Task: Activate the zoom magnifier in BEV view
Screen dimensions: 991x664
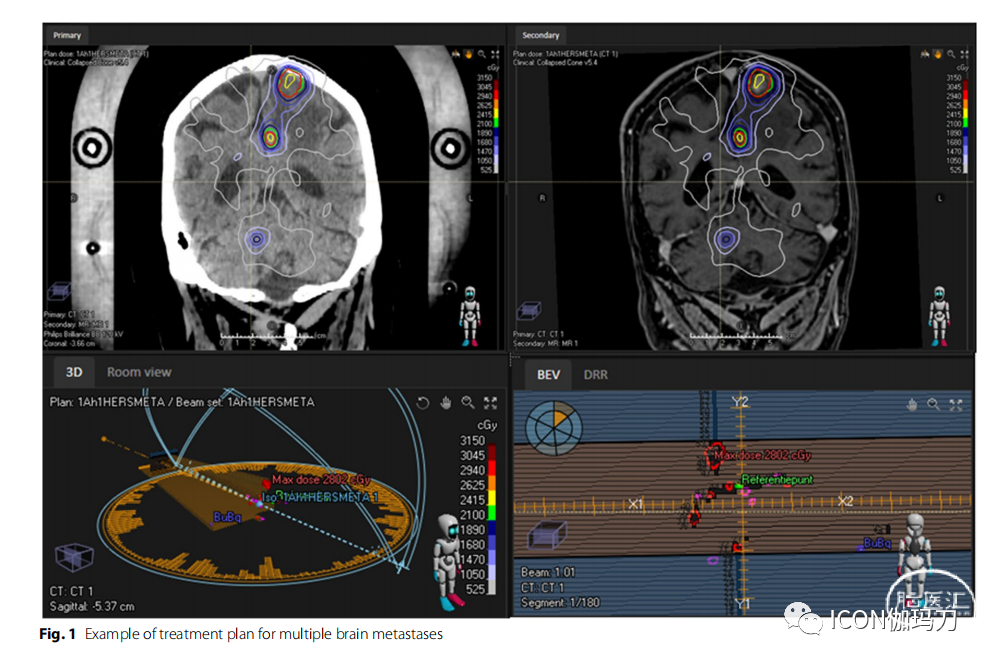Action: (x=933, y=405)
